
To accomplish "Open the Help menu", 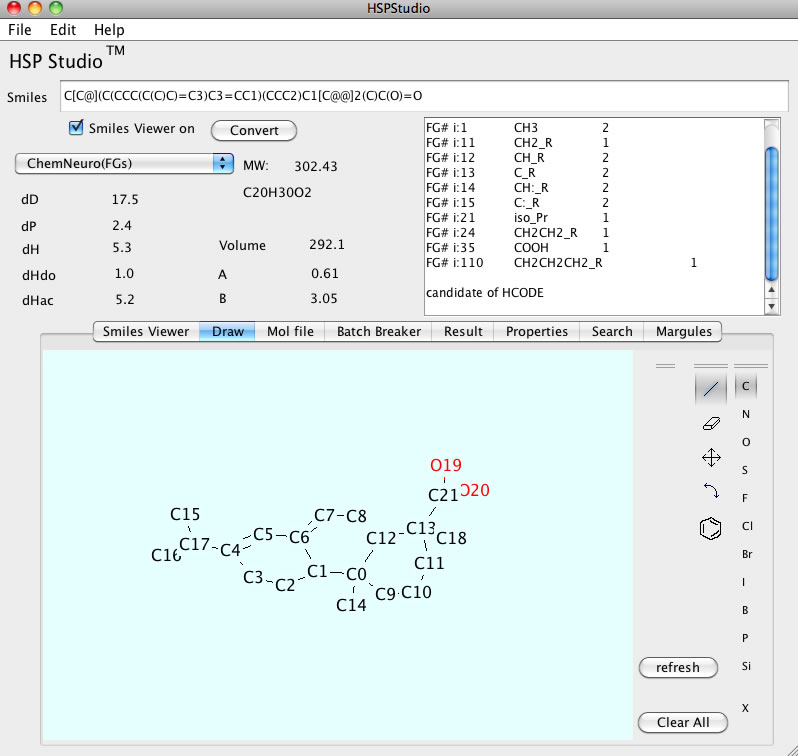I will point(109,30).
